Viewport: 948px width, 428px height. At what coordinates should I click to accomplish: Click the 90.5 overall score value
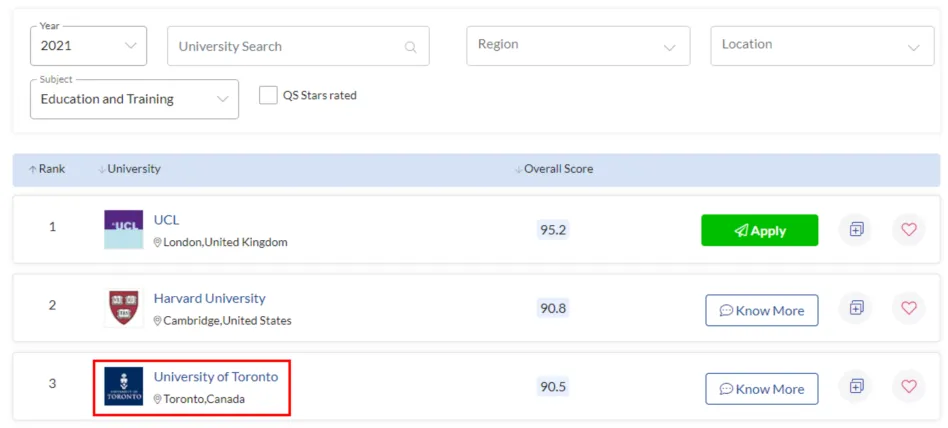coord(553,386)
